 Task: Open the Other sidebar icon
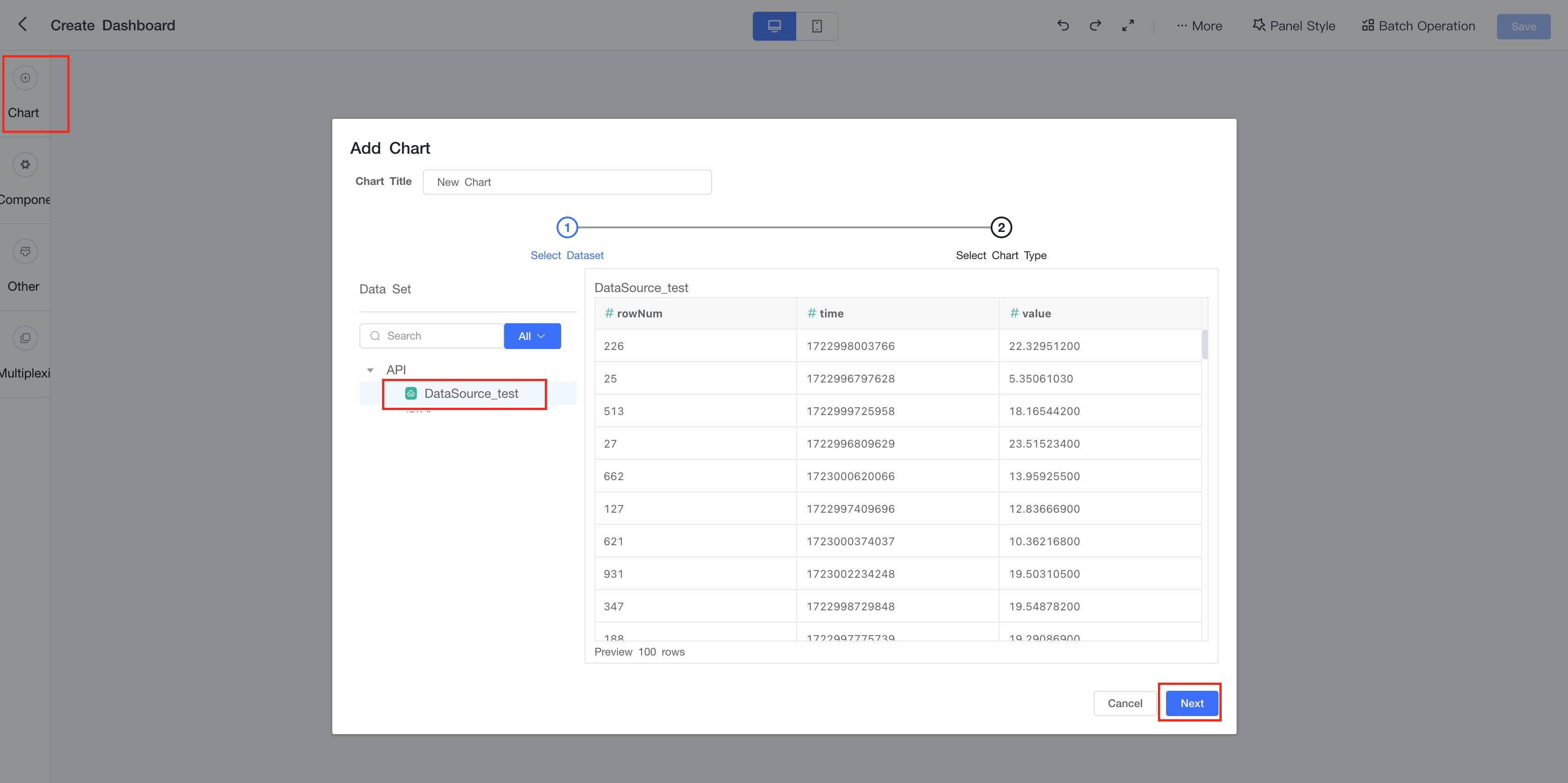[25, 252]
